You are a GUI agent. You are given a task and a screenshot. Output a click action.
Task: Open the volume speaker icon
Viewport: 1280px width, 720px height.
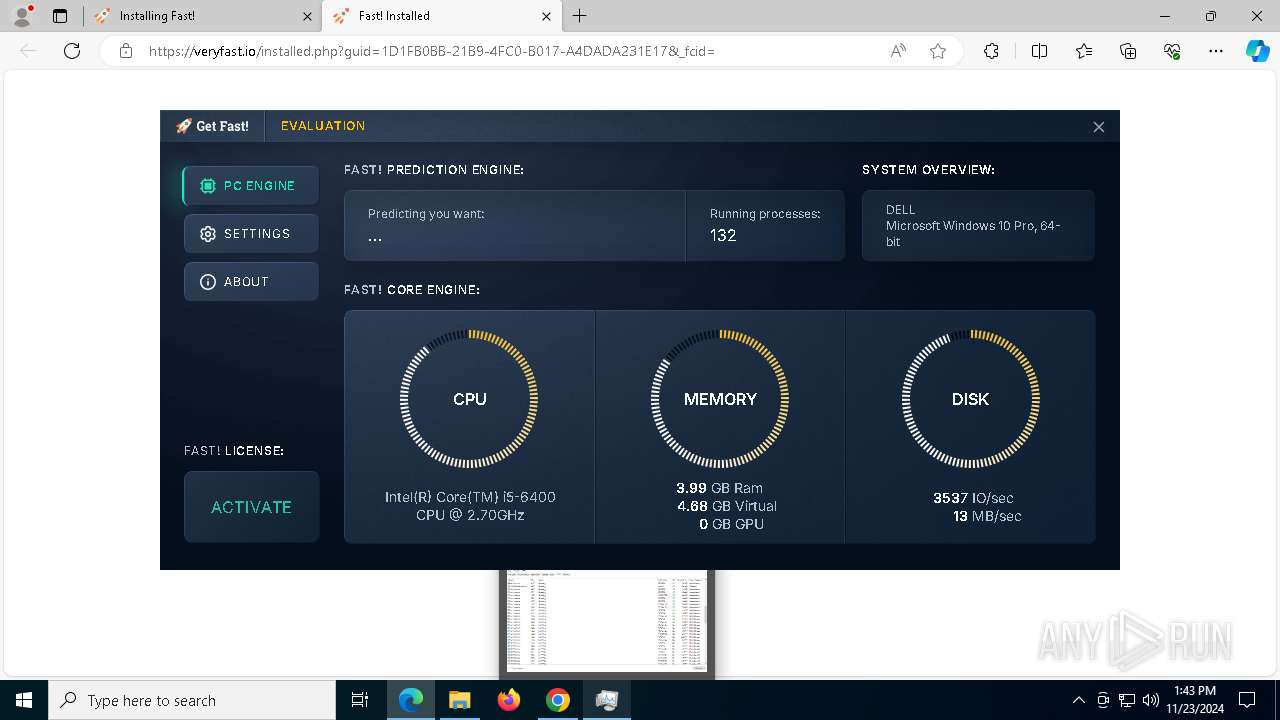[x=1151, y=700]
